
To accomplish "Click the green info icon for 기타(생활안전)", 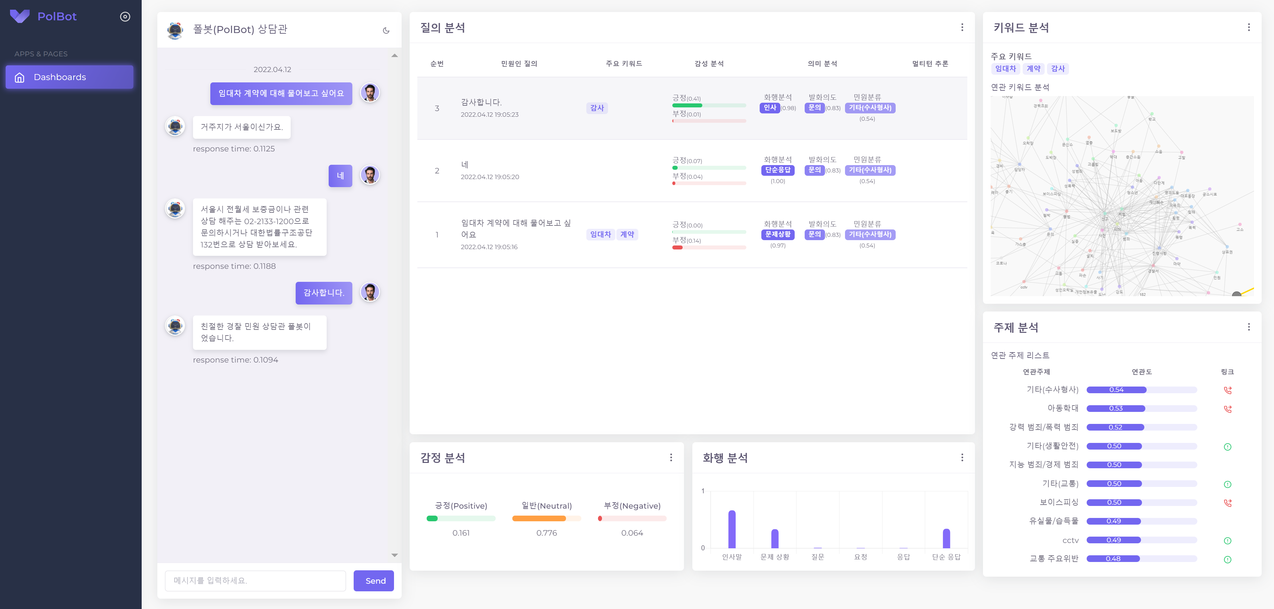I will click(1228, 446).
